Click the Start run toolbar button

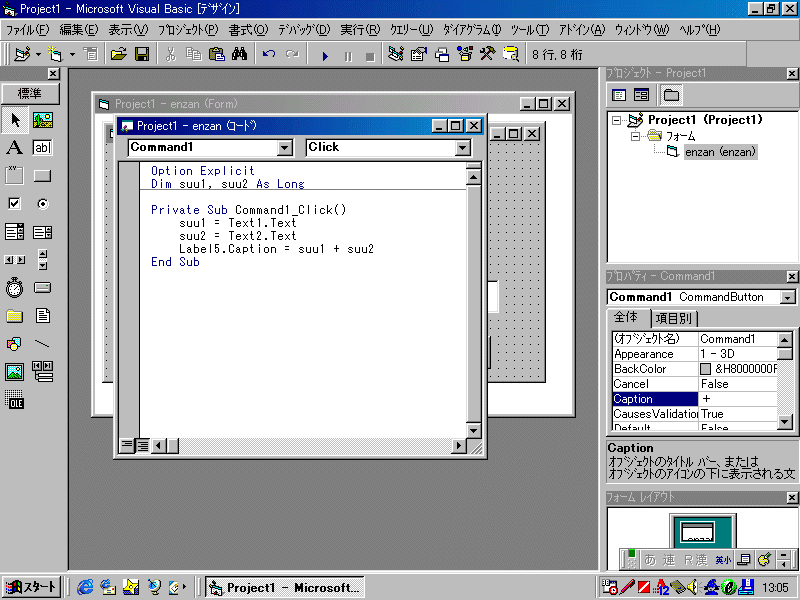click(x=325, y=55)
